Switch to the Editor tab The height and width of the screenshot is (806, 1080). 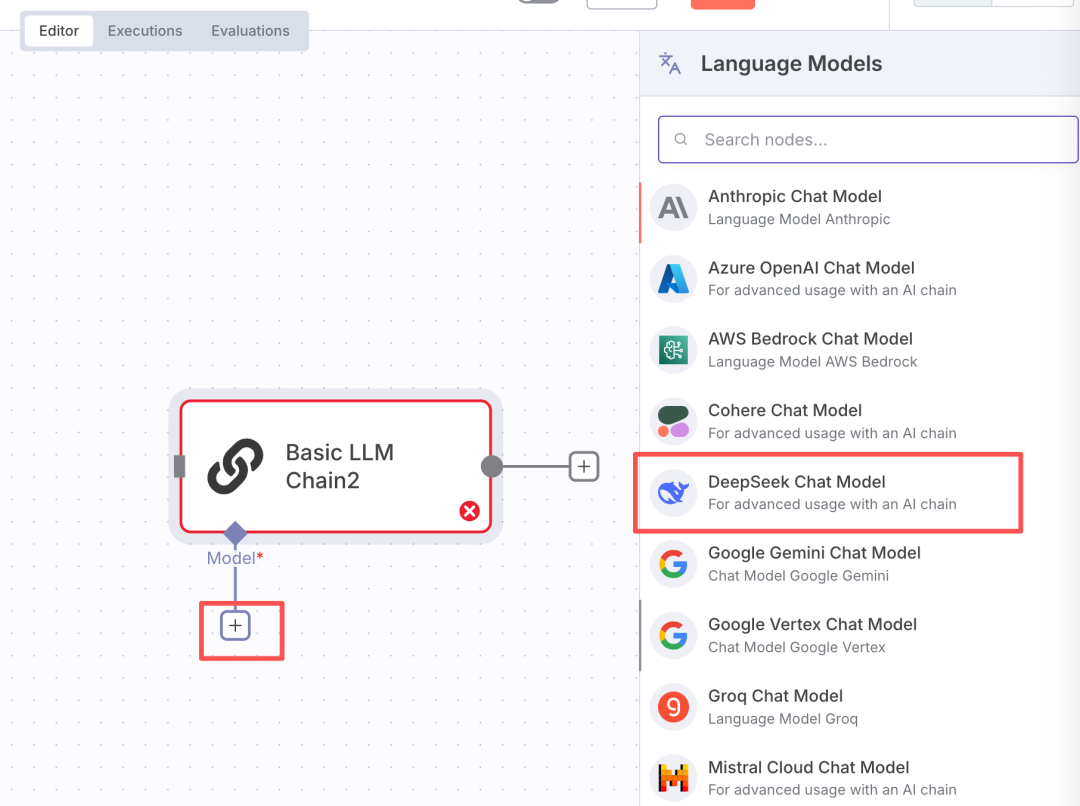click(59, 31)
